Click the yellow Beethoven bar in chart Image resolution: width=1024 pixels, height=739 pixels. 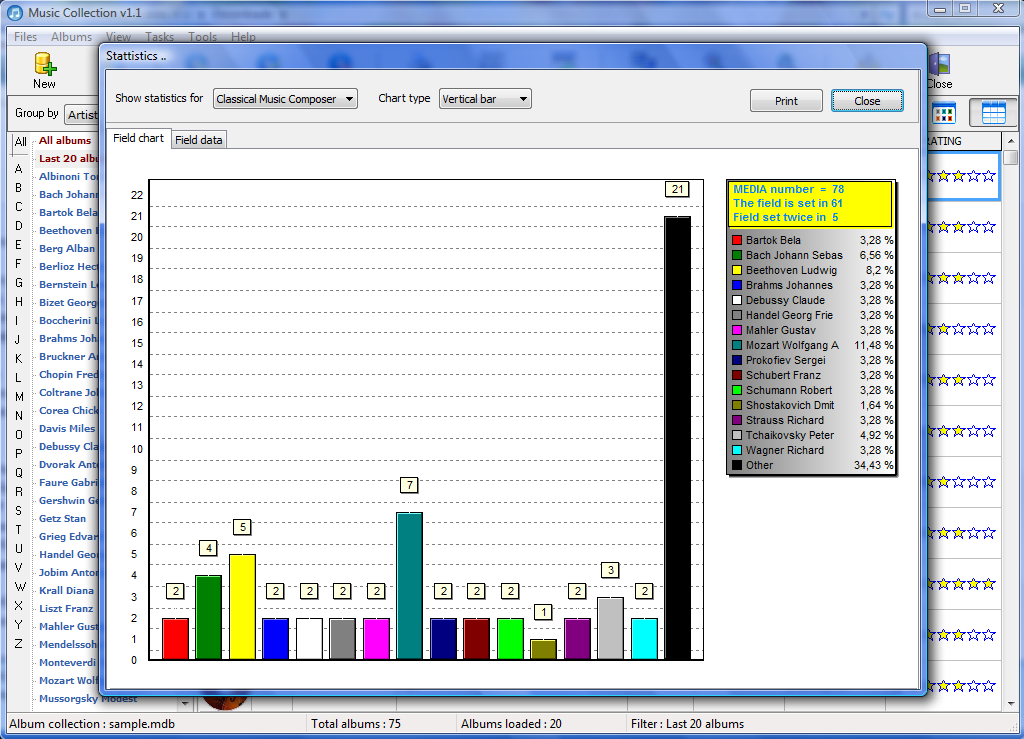tap(242, 606)
